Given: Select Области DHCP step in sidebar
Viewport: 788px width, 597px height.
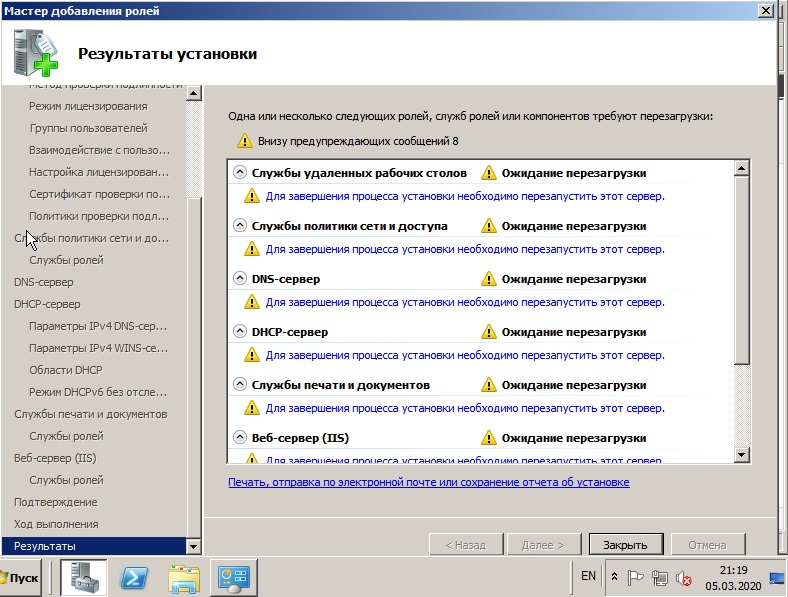Looking at the screenshot, I should (x=66, y=370).
